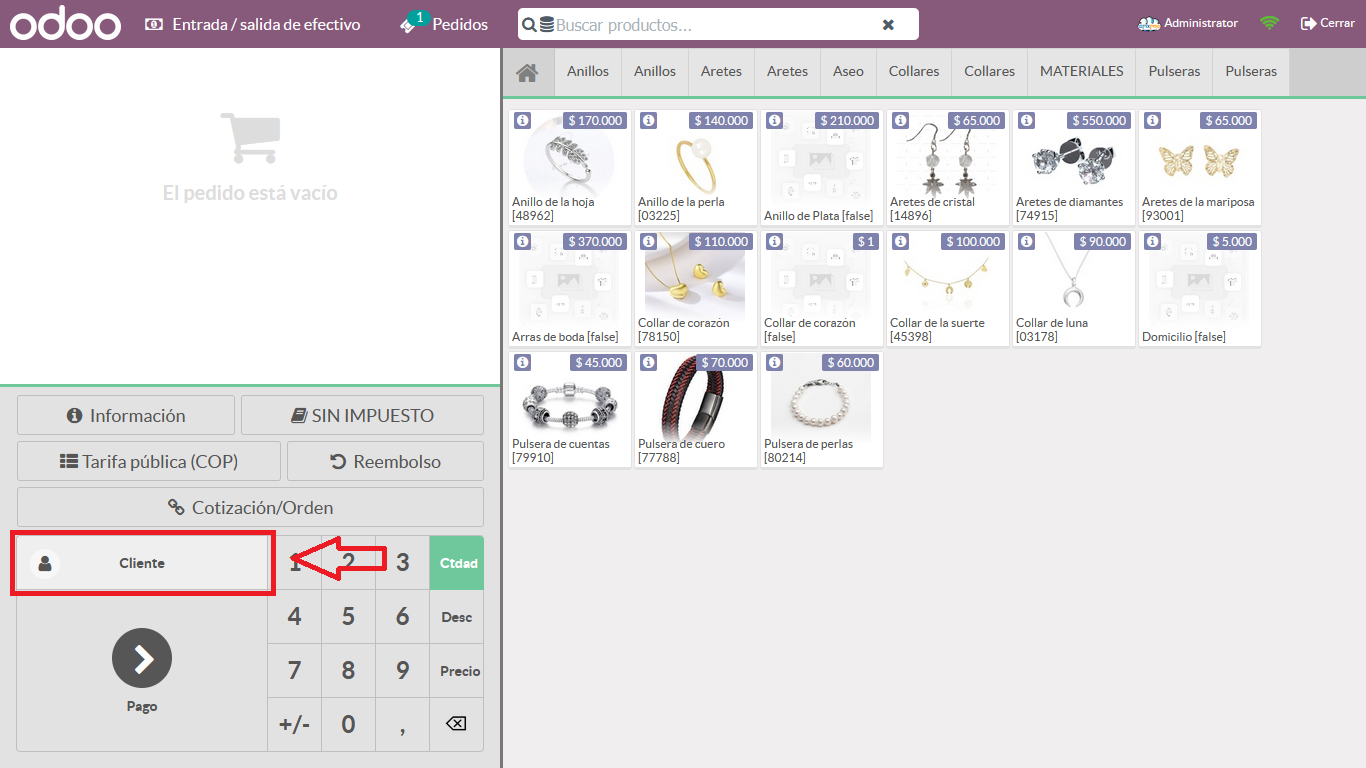Switch numpad to Precio mode
1366x768 pixels.
point(459,671)
